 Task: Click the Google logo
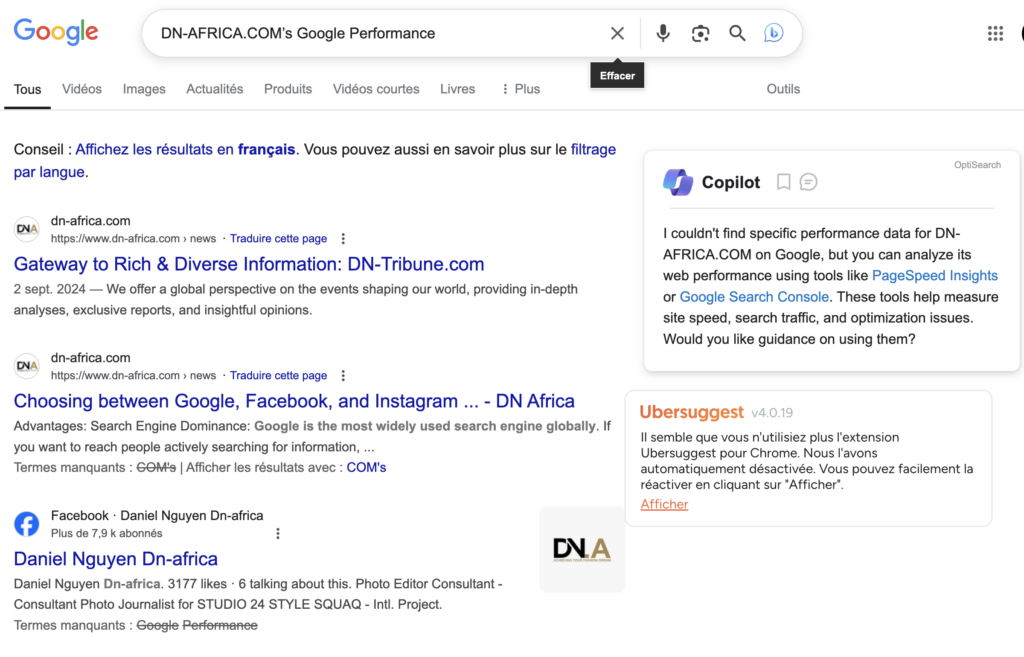(x=56, y=31)
